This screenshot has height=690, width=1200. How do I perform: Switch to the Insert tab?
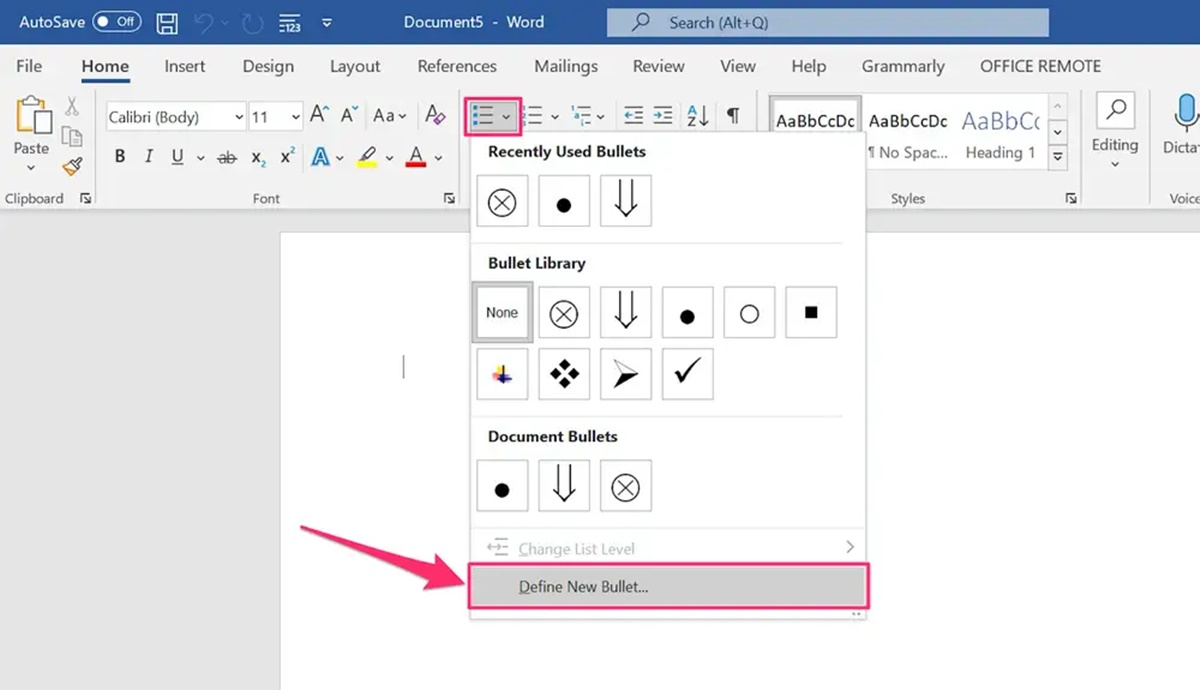coord(185,67)
